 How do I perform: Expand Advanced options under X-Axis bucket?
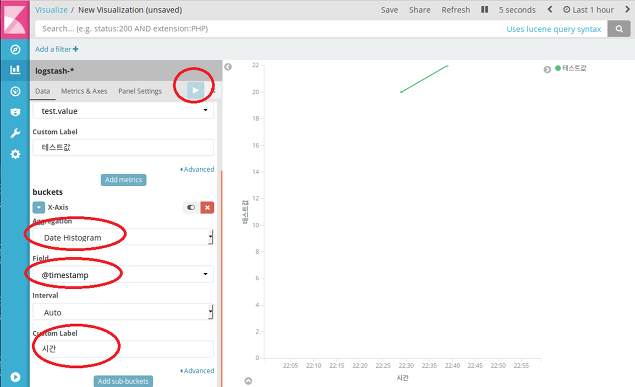pyautogui.click(x=197, y=370)
